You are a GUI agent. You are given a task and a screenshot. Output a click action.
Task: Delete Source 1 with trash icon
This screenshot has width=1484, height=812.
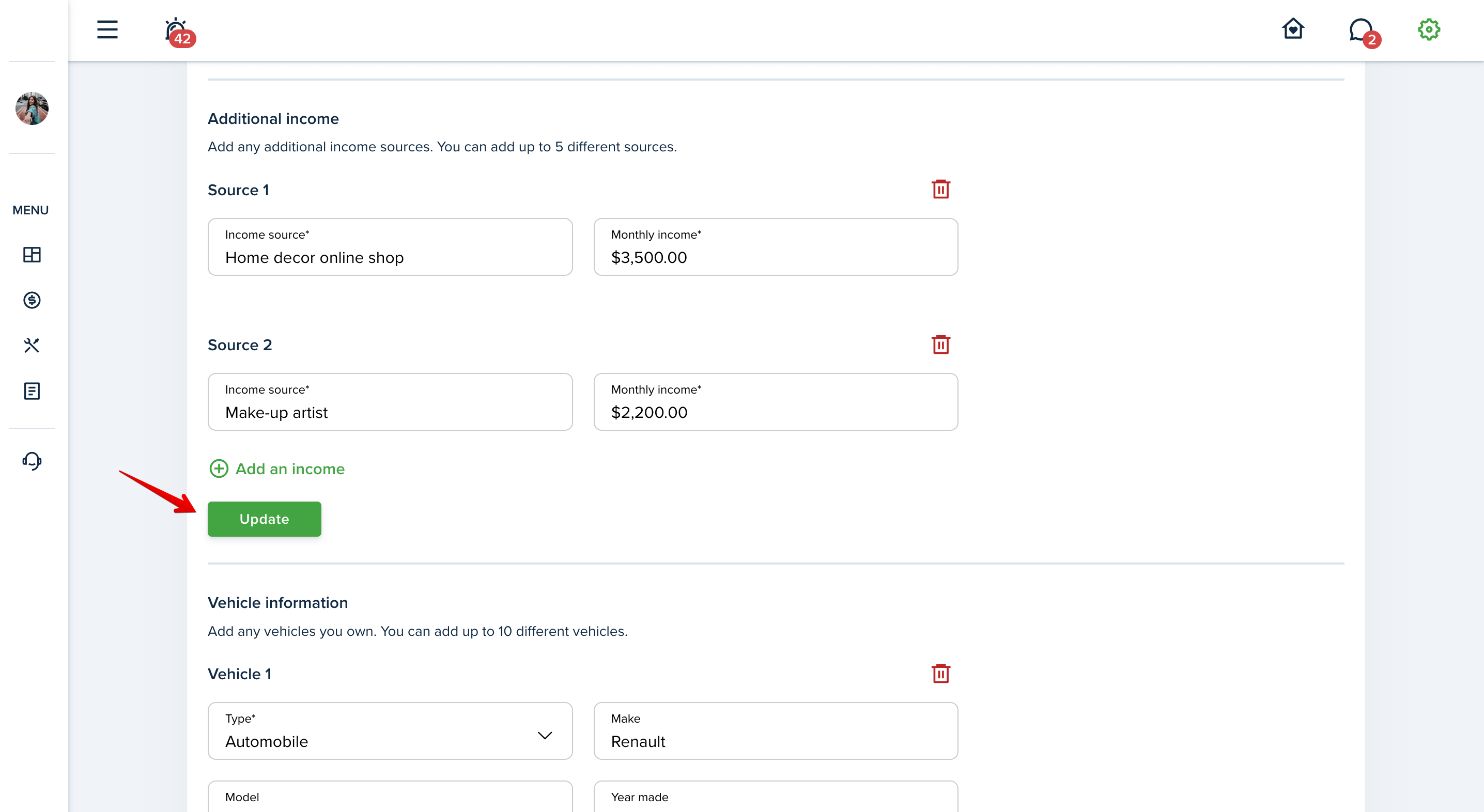pyautogui.click(x=940, y=189)
